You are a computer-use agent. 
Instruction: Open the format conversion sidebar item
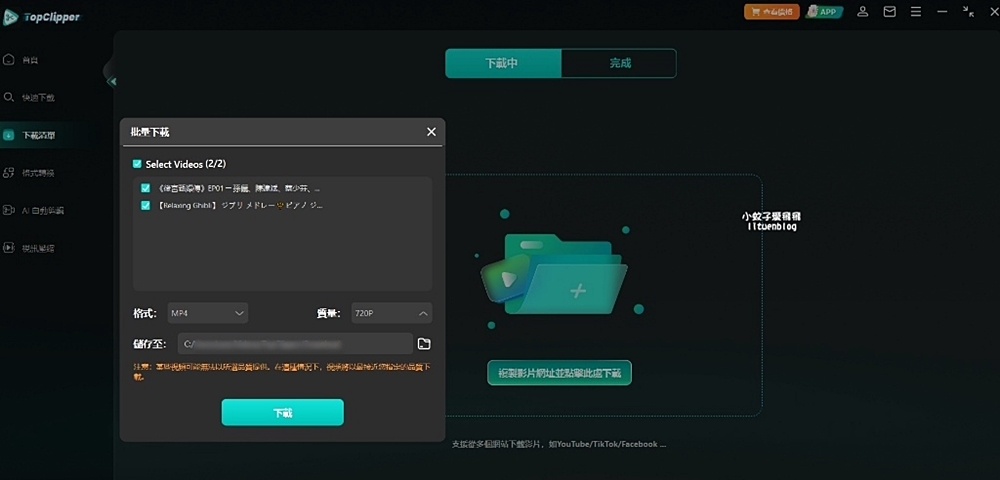click(29, 173)
